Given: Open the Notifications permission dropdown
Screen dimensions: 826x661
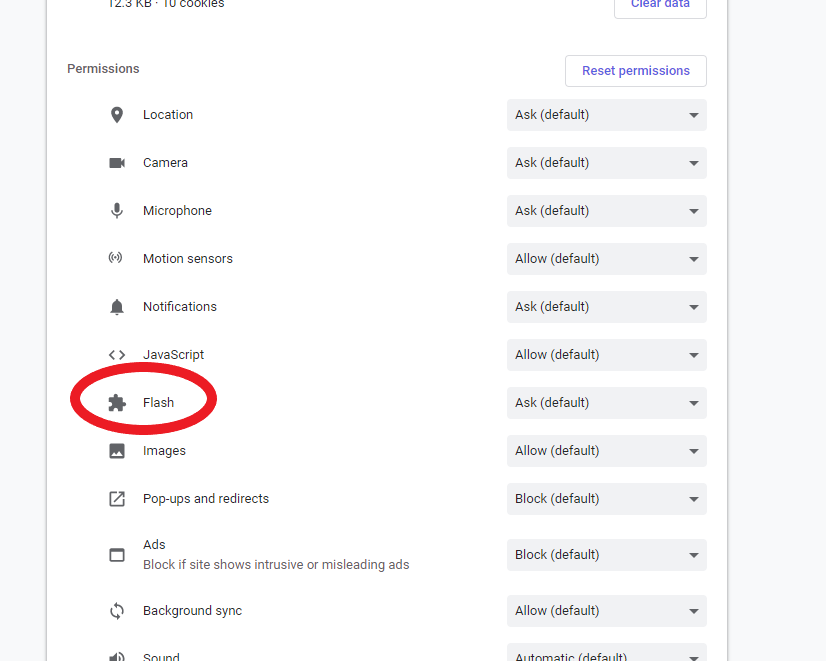Looking at the screenshot, I should click(606, 307).
